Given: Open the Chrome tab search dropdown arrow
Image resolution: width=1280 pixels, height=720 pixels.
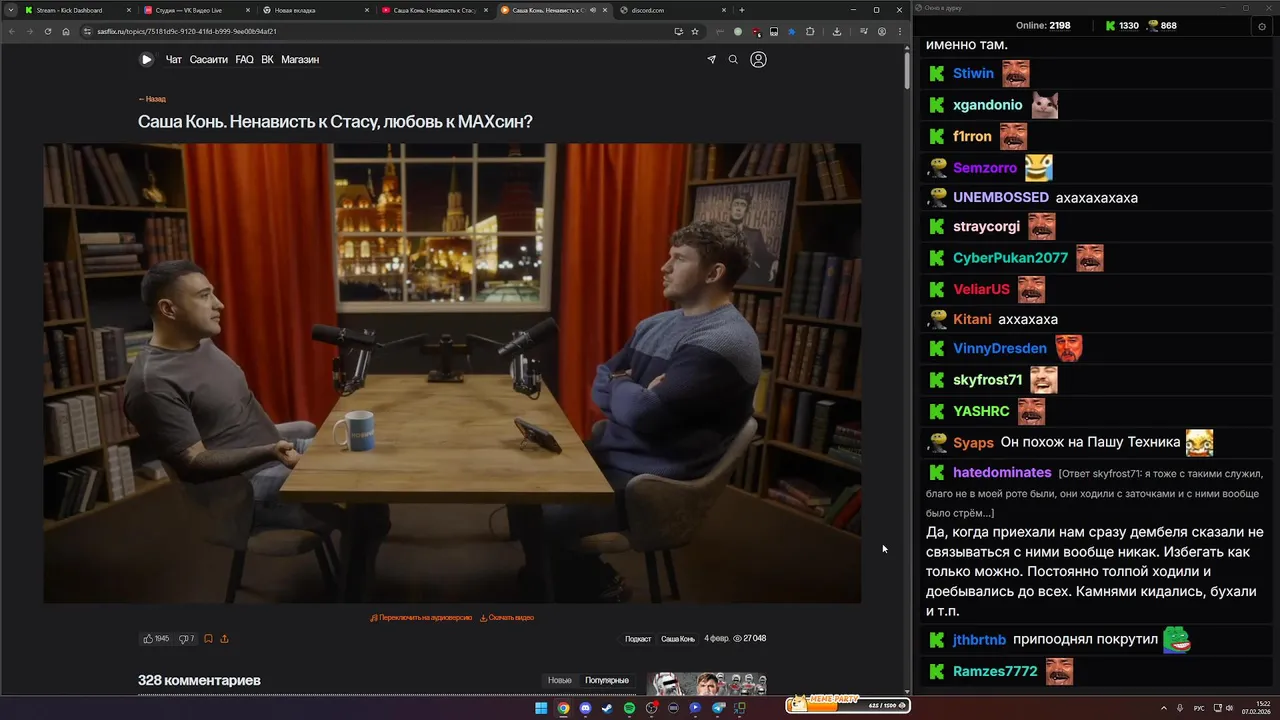Looking at the screenshot, I should (10, 10).
